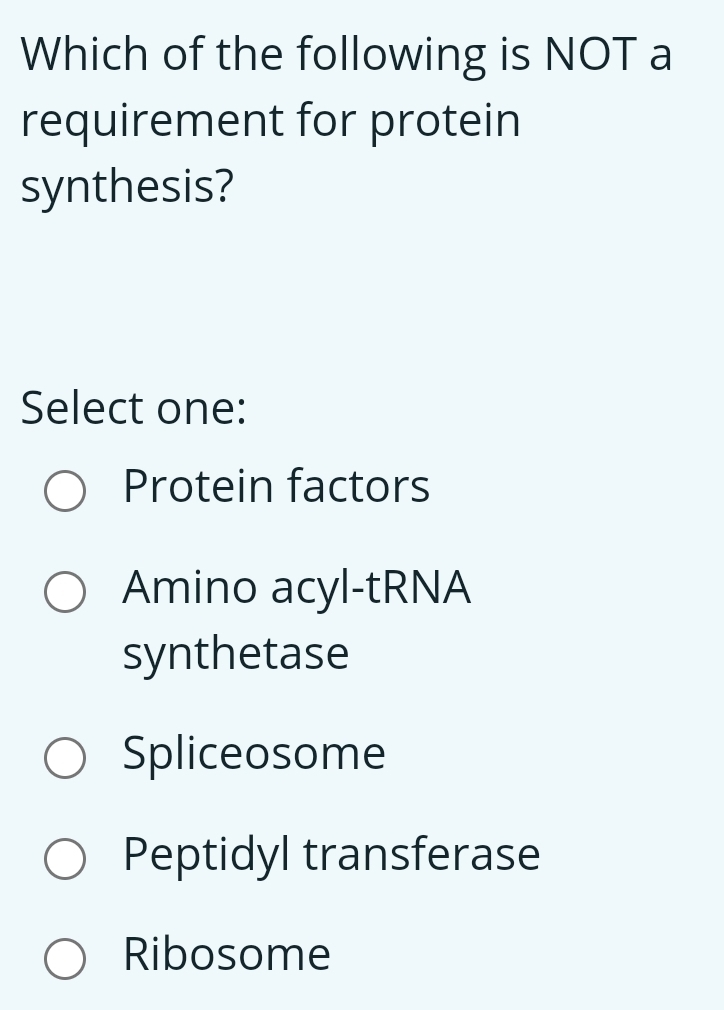Click the "Protein factors" answer label
Viewport: 724px width, 1010px height.
point(276,487)
